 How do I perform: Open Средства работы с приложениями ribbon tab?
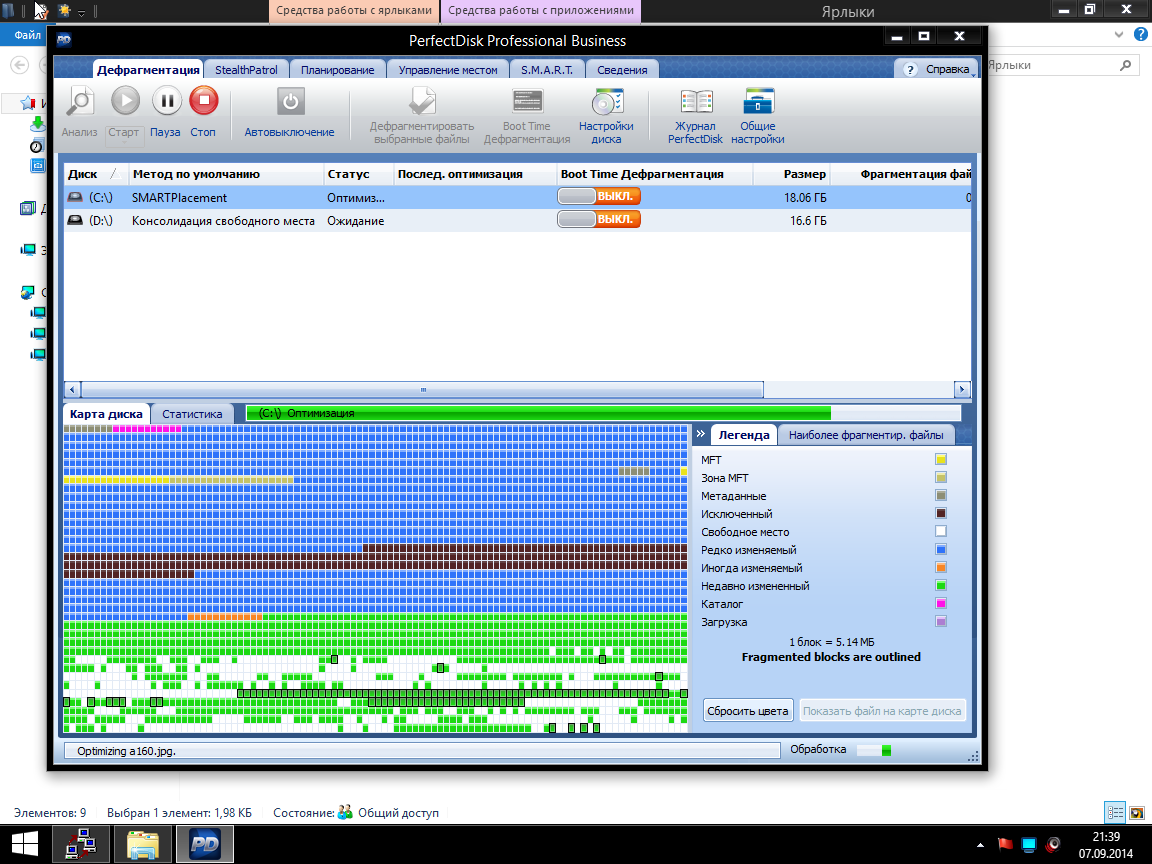point(541,11)
